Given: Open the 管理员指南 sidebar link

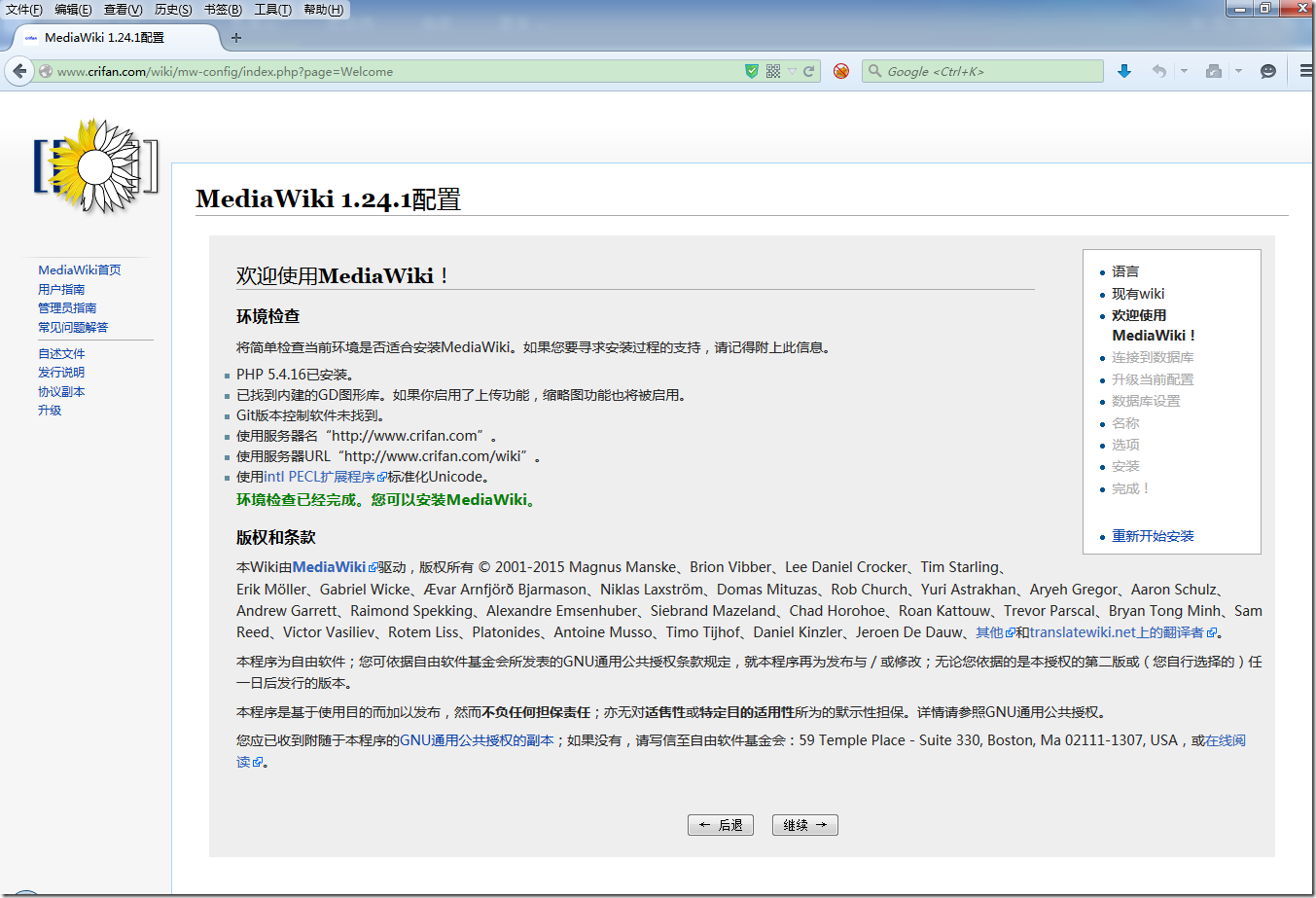Looking at the screenshot, I should coord(67,307).
